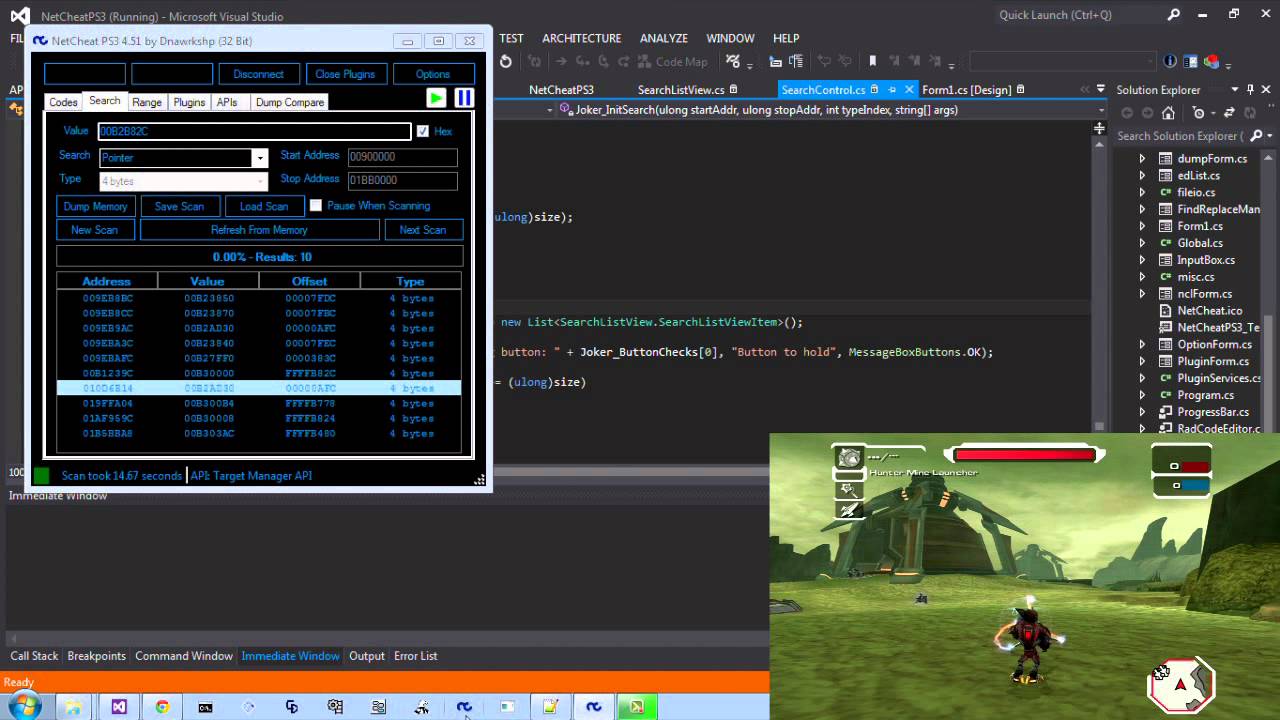1280x720 pixels.
Task: Expand the OptionForm.cs tree node
Action: point(1142,344)
